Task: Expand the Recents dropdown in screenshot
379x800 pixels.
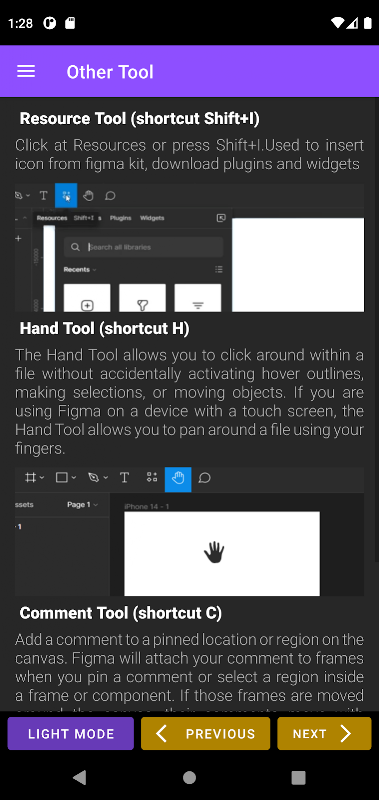Action: point(80,269)
